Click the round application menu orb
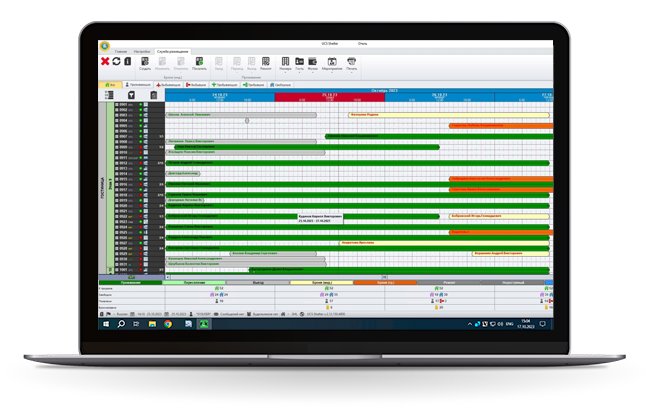The width and height of the screenshot is (650, 412). click(x=105, y=46)
